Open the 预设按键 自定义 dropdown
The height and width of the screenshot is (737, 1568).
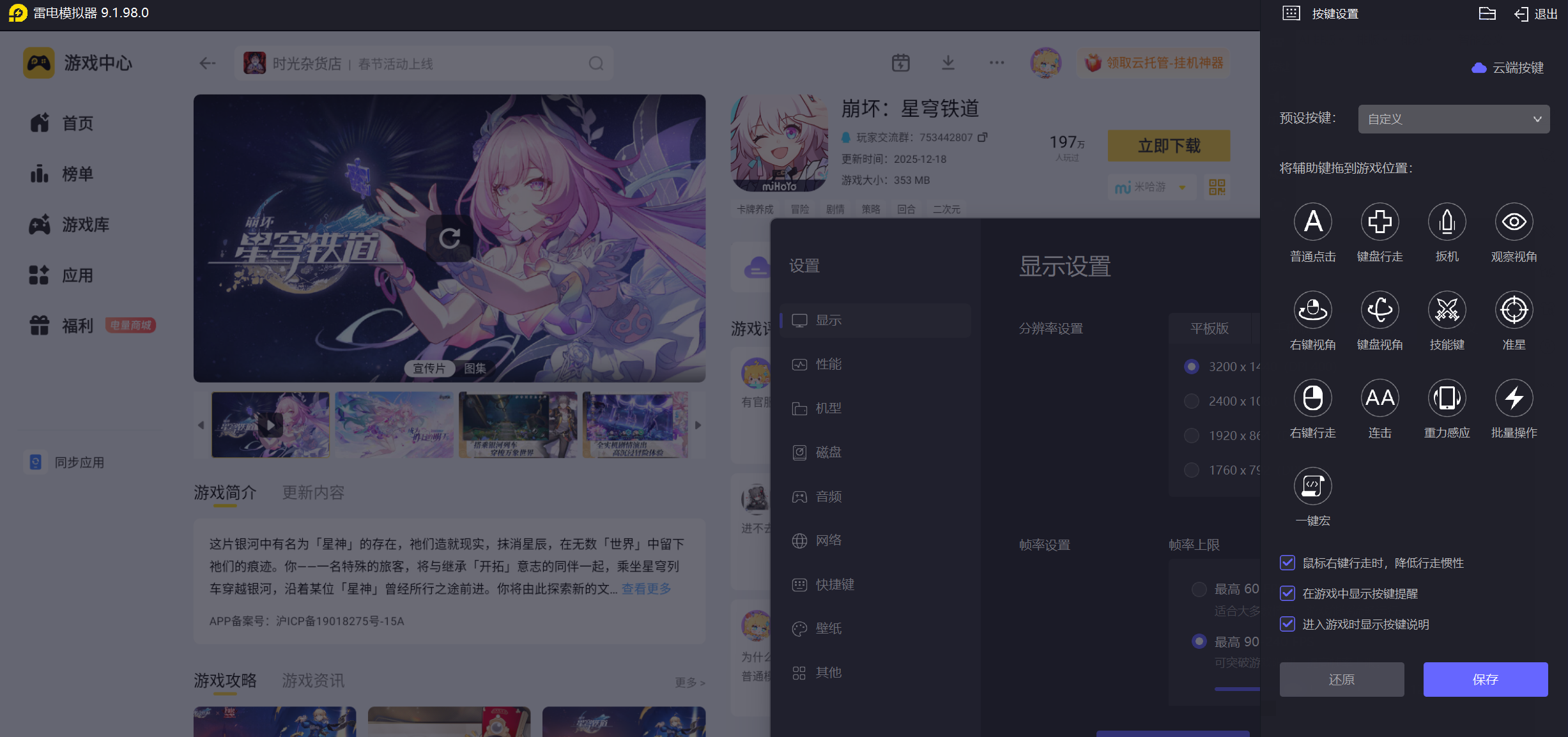tap(1453, 119)
